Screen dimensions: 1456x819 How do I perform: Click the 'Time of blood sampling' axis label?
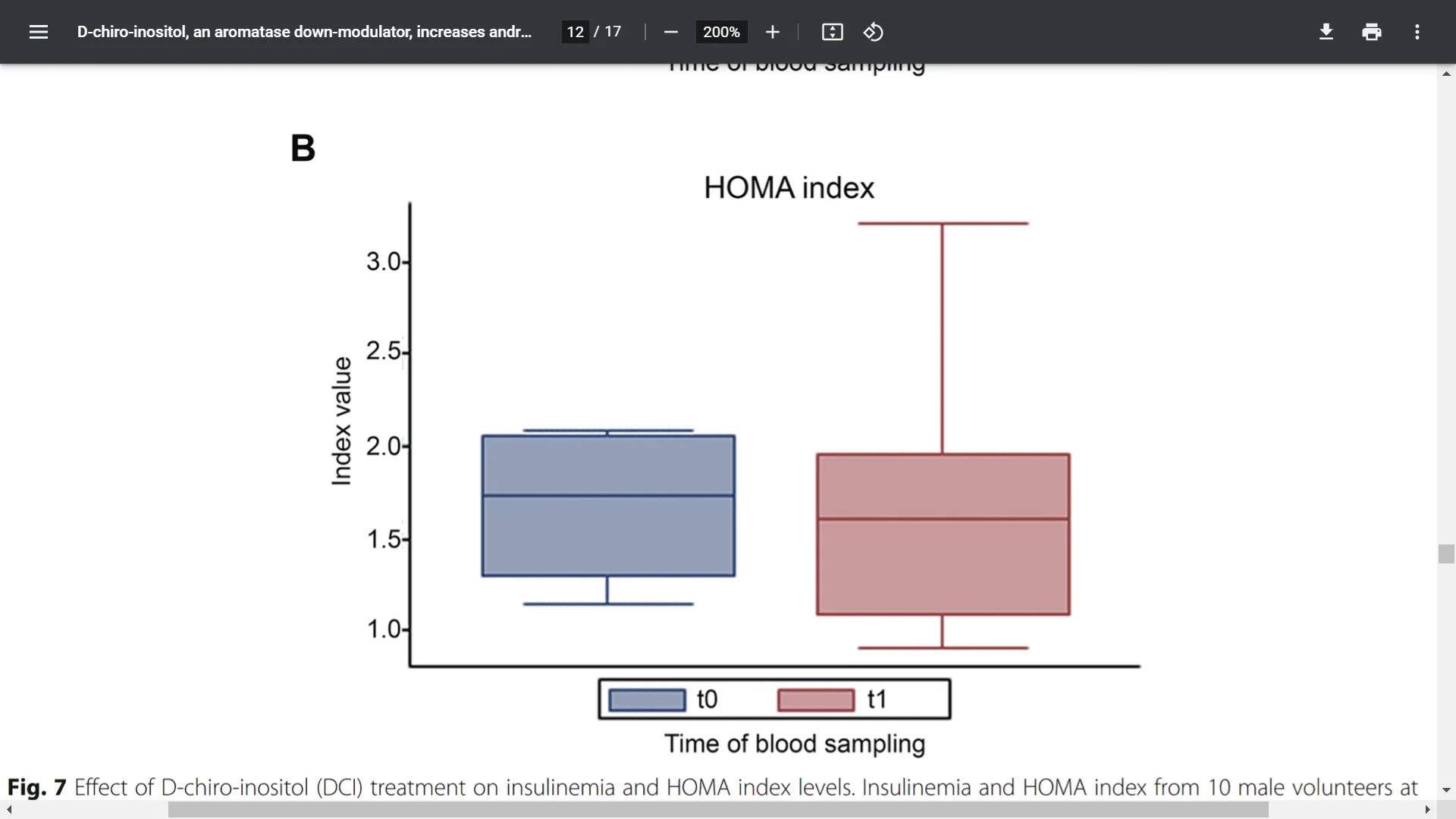(795, 744)
